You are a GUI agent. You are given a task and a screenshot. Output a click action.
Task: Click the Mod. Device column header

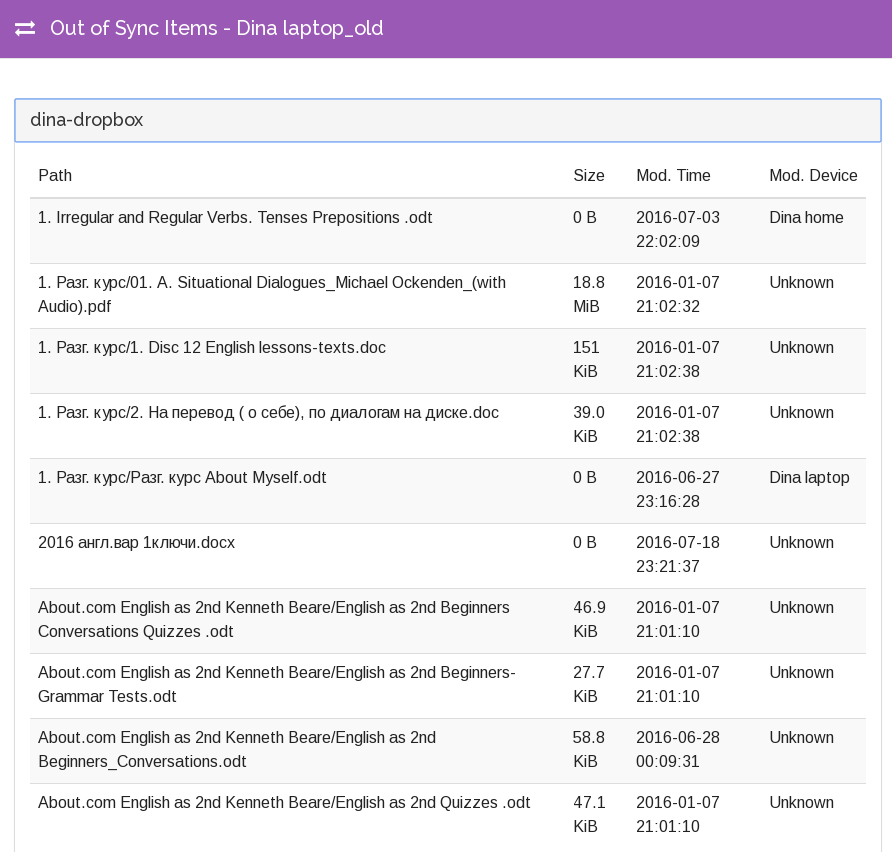pos(813,176)
